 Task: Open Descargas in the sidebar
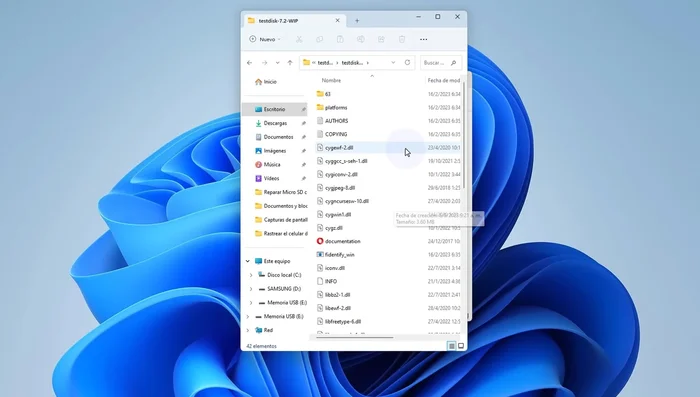tap(275, 123)
